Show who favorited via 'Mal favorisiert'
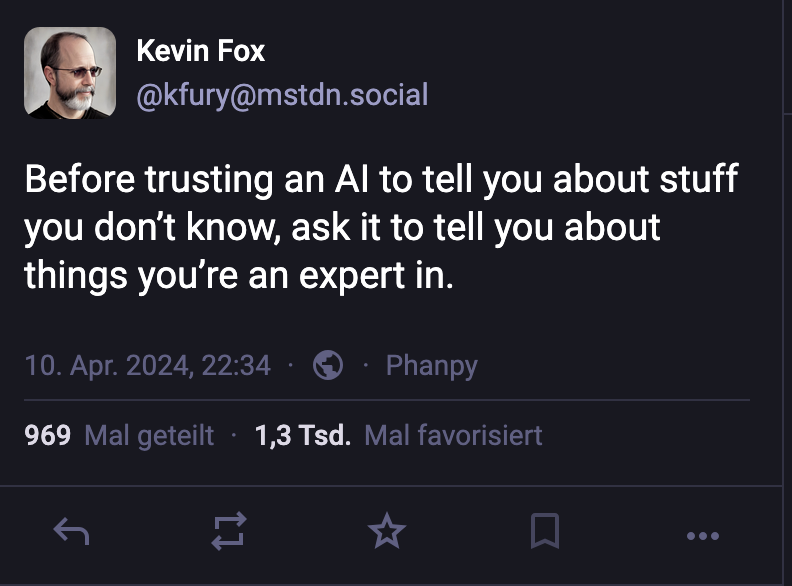The height and width of the screenshot is (586, 792). pos(453,435)
